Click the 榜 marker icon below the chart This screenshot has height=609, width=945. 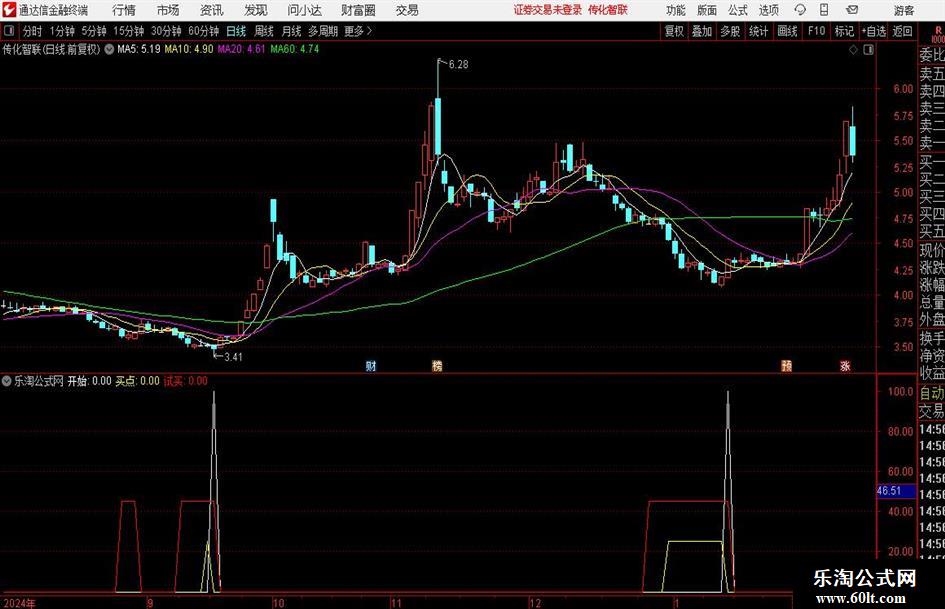(x=437, y=365)
